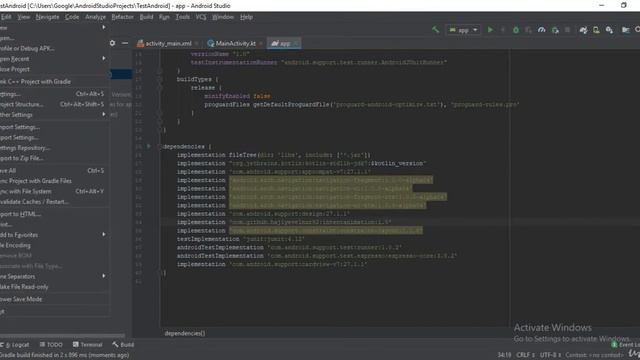Choose Sync Project with Gradle Files entry
Screen dimensions: 640x360
click(x=54, y=181)
